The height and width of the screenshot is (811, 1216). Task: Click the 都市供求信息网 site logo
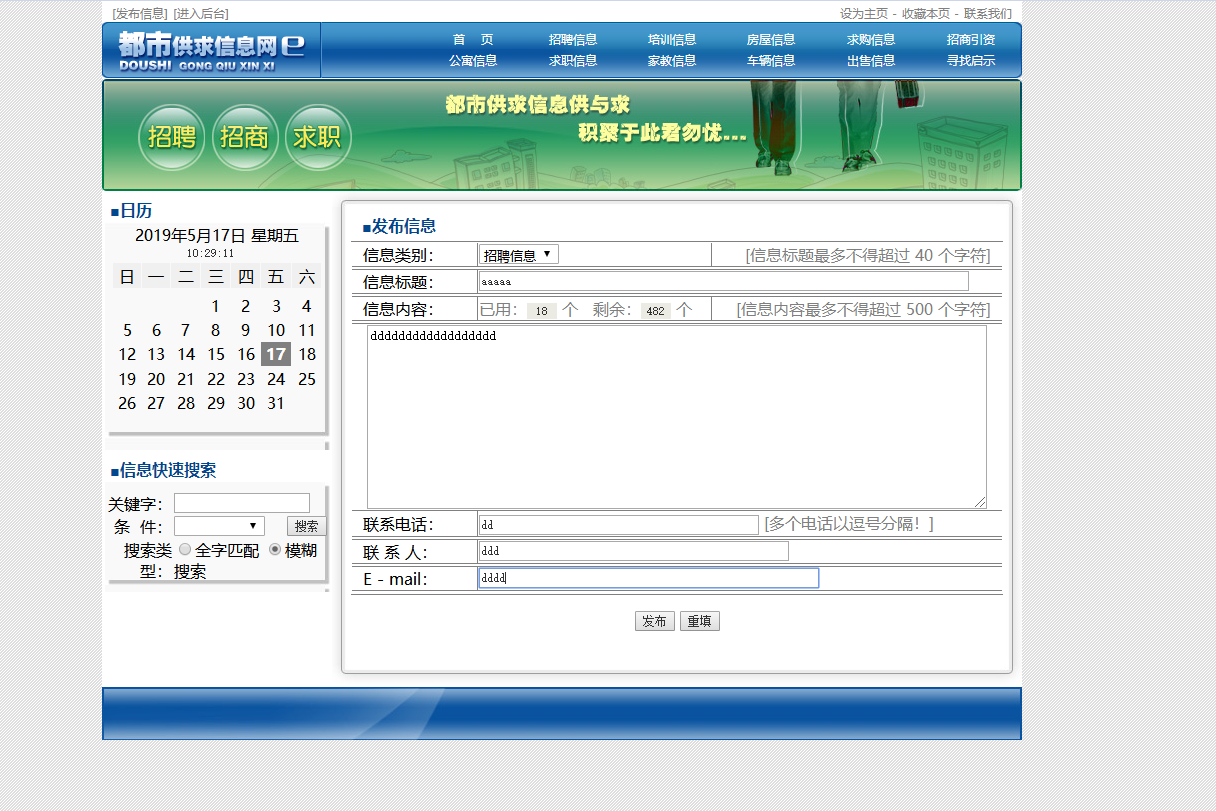click(x=211, y=50)
